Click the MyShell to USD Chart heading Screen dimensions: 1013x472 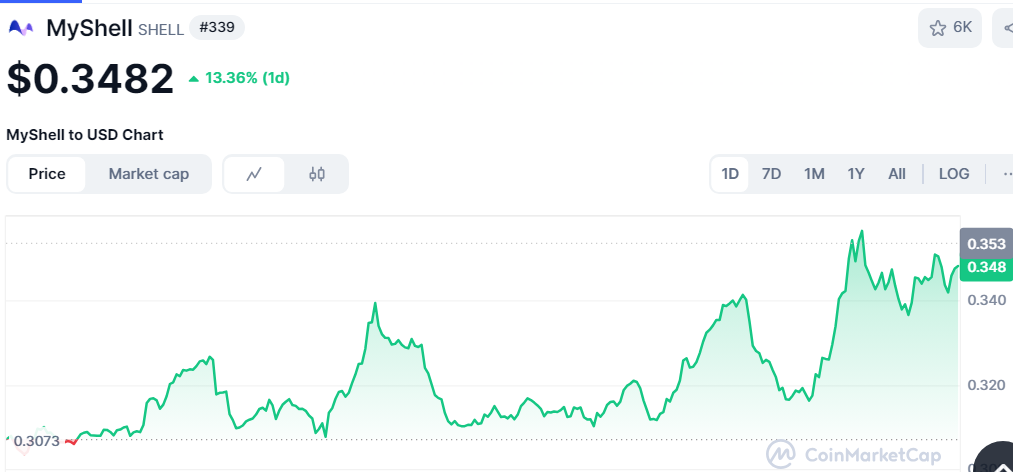pyautogui.click(x=85, y=135)
